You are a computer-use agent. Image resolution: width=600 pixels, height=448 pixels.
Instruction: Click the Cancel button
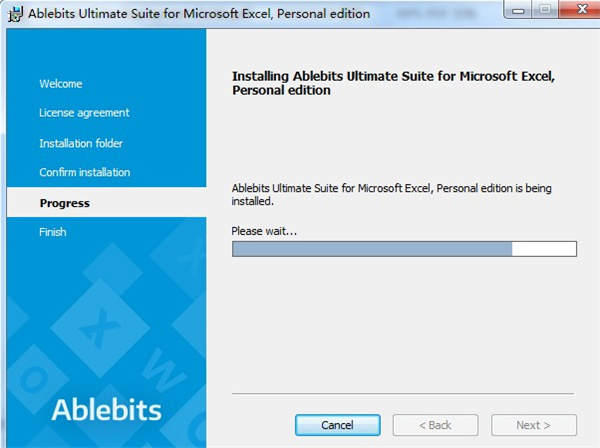(338, 425)
